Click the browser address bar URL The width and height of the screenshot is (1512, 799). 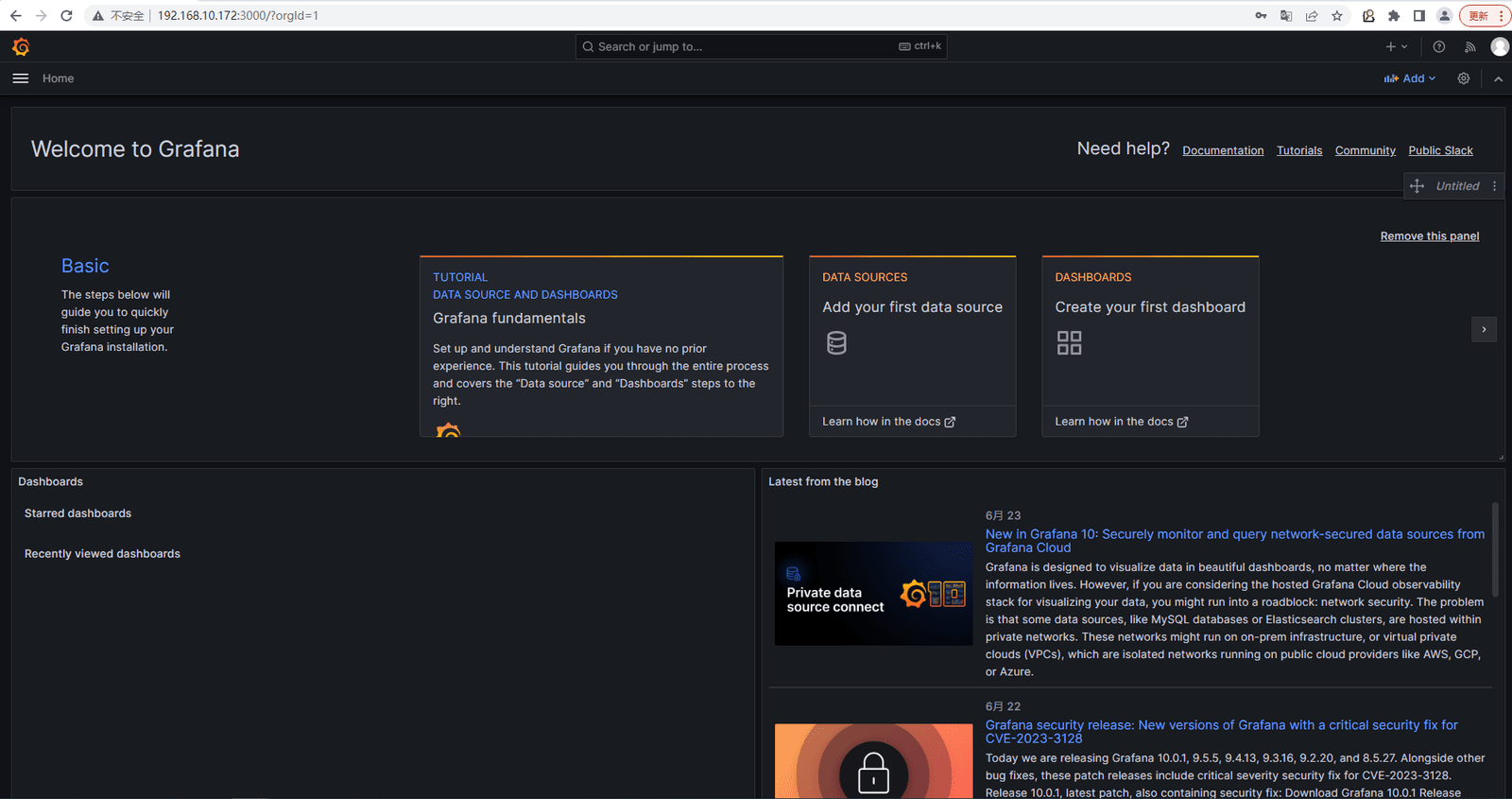[238, 15]
